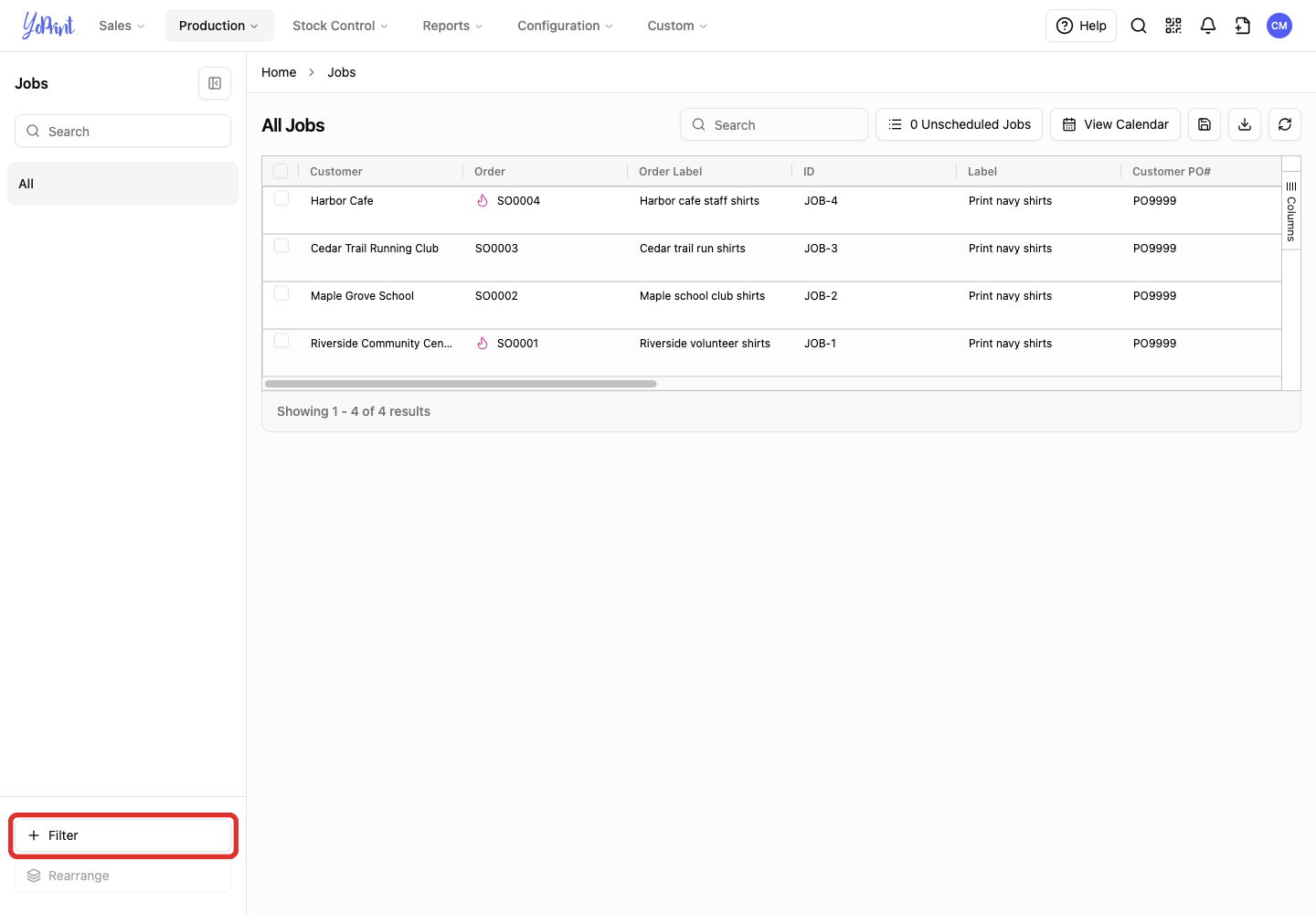Expand the Sales dropdown menu
The image size is (1316, 914).
pos(122,26)
